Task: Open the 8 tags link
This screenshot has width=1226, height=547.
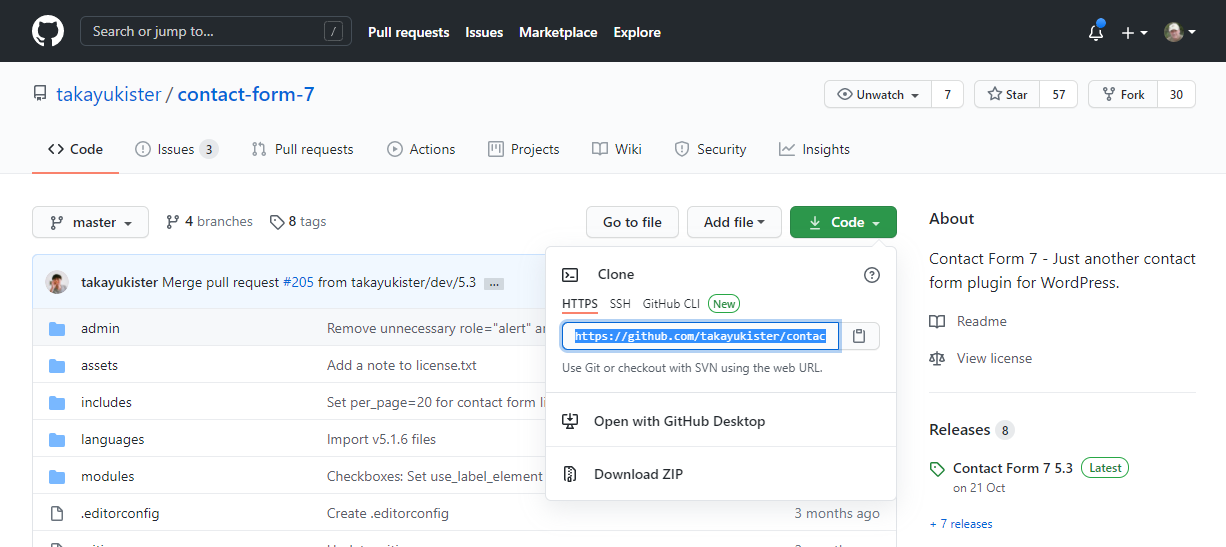Action: pos(298,222)
